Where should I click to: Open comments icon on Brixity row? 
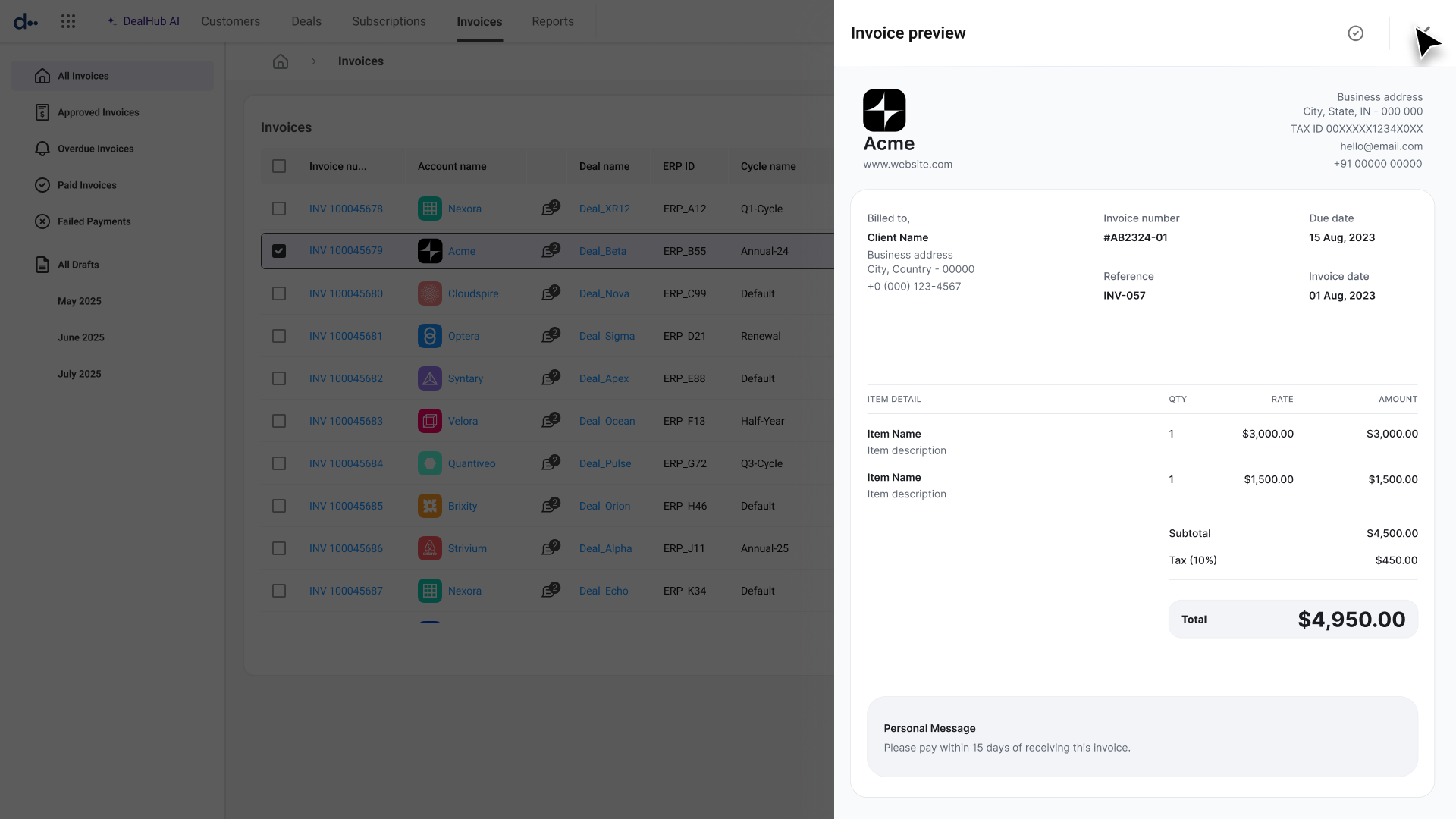(x=550, y=506)
